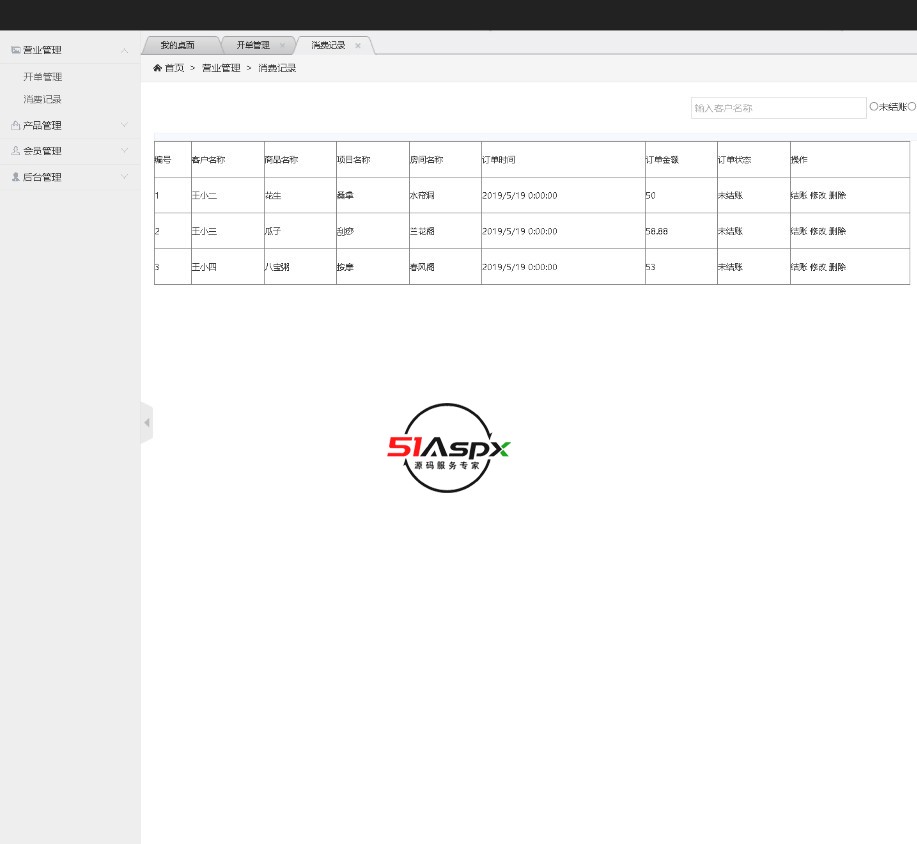Viewport: 917px width, 844px height.
Task: Open the 后台管理 sidebar menu label
Action: pos(42,177)
